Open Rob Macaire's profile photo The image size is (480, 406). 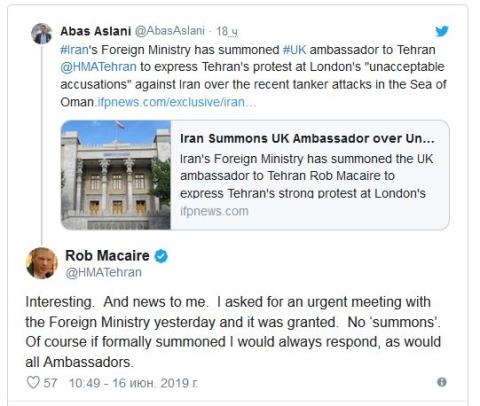click(x=42, y=263)
